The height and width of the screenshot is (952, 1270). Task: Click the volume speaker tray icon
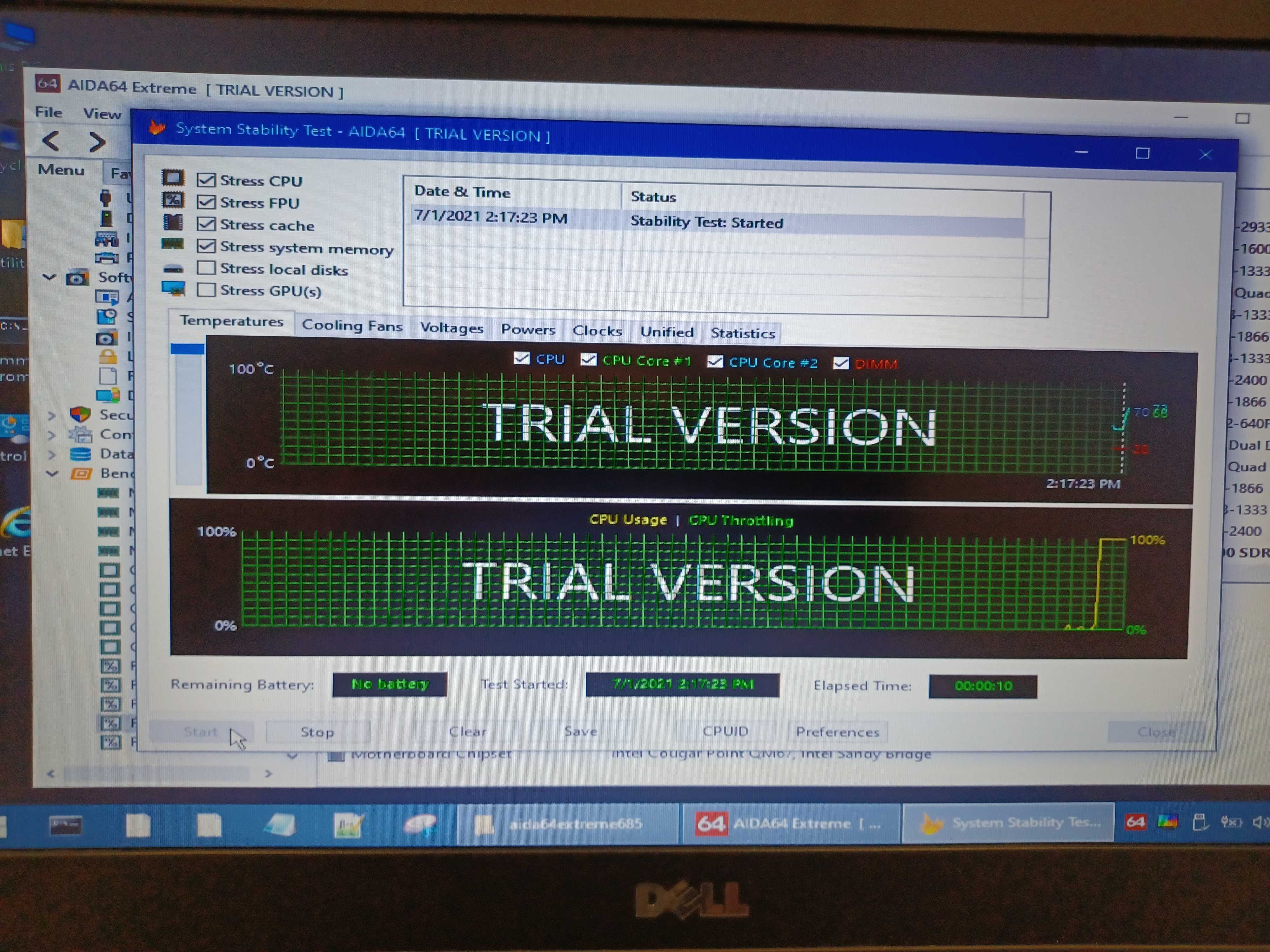pyautogui.click(x=1261, y=822)
